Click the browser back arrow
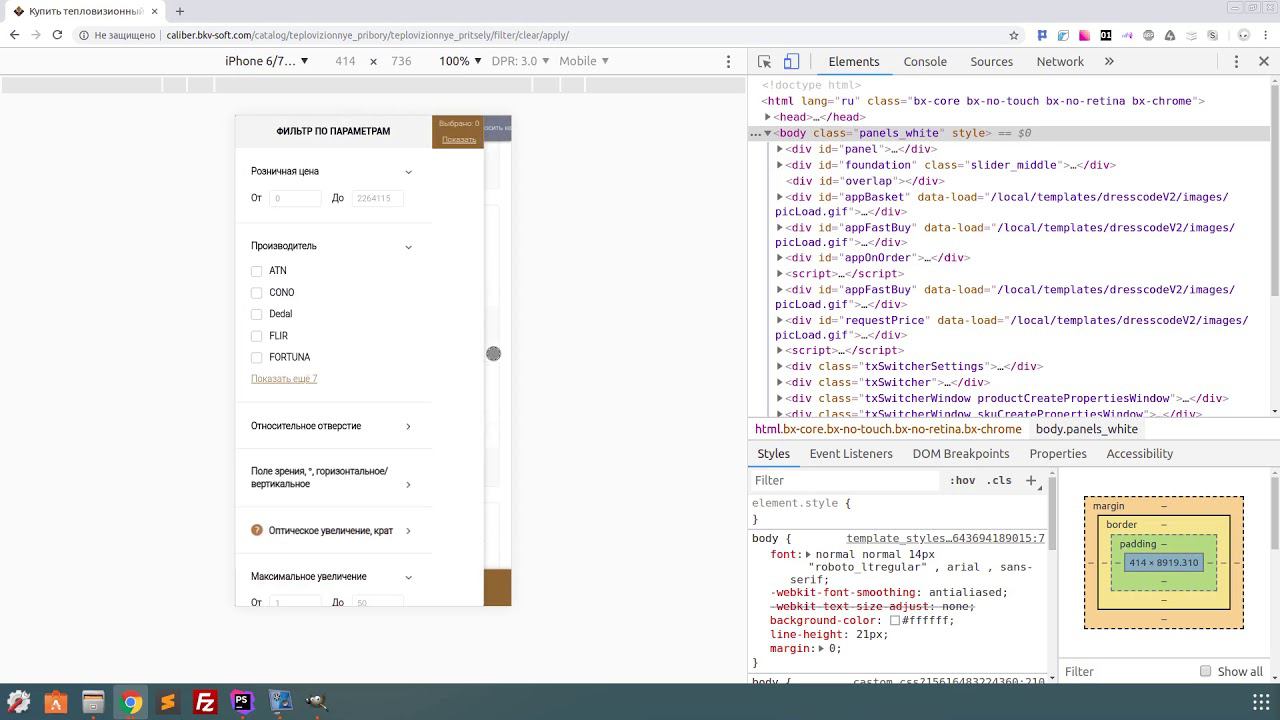The width and height of the screenshot is (1280, 720). tap(14, 35)
